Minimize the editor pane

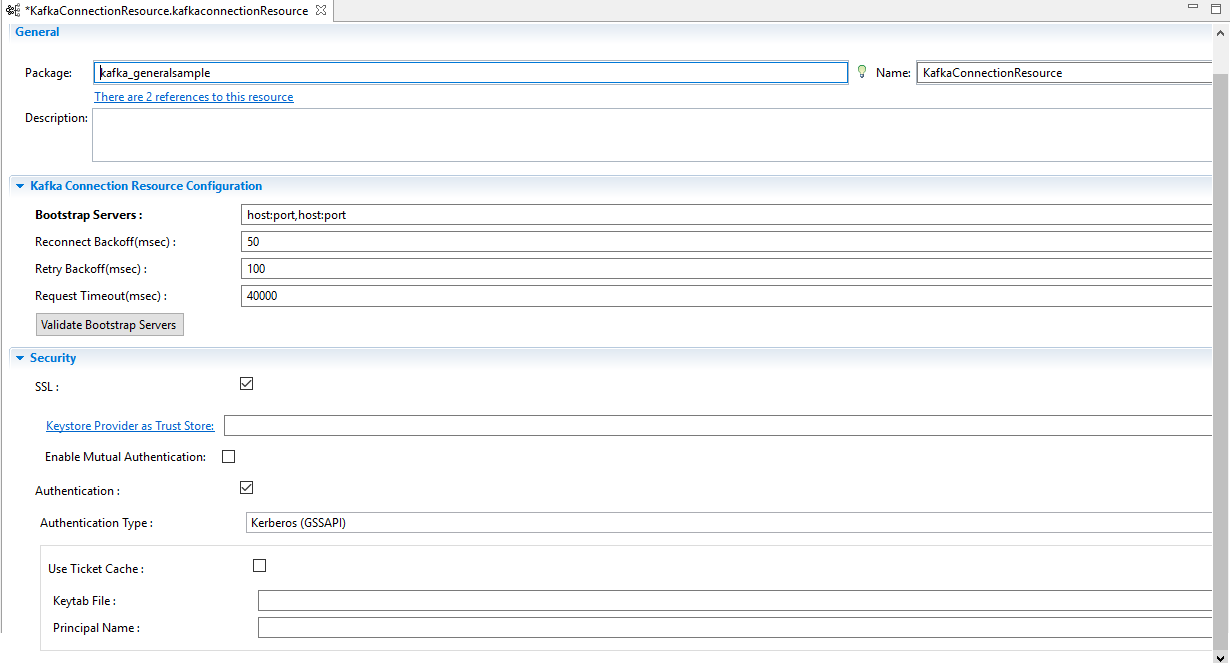tap(1192, 7)
